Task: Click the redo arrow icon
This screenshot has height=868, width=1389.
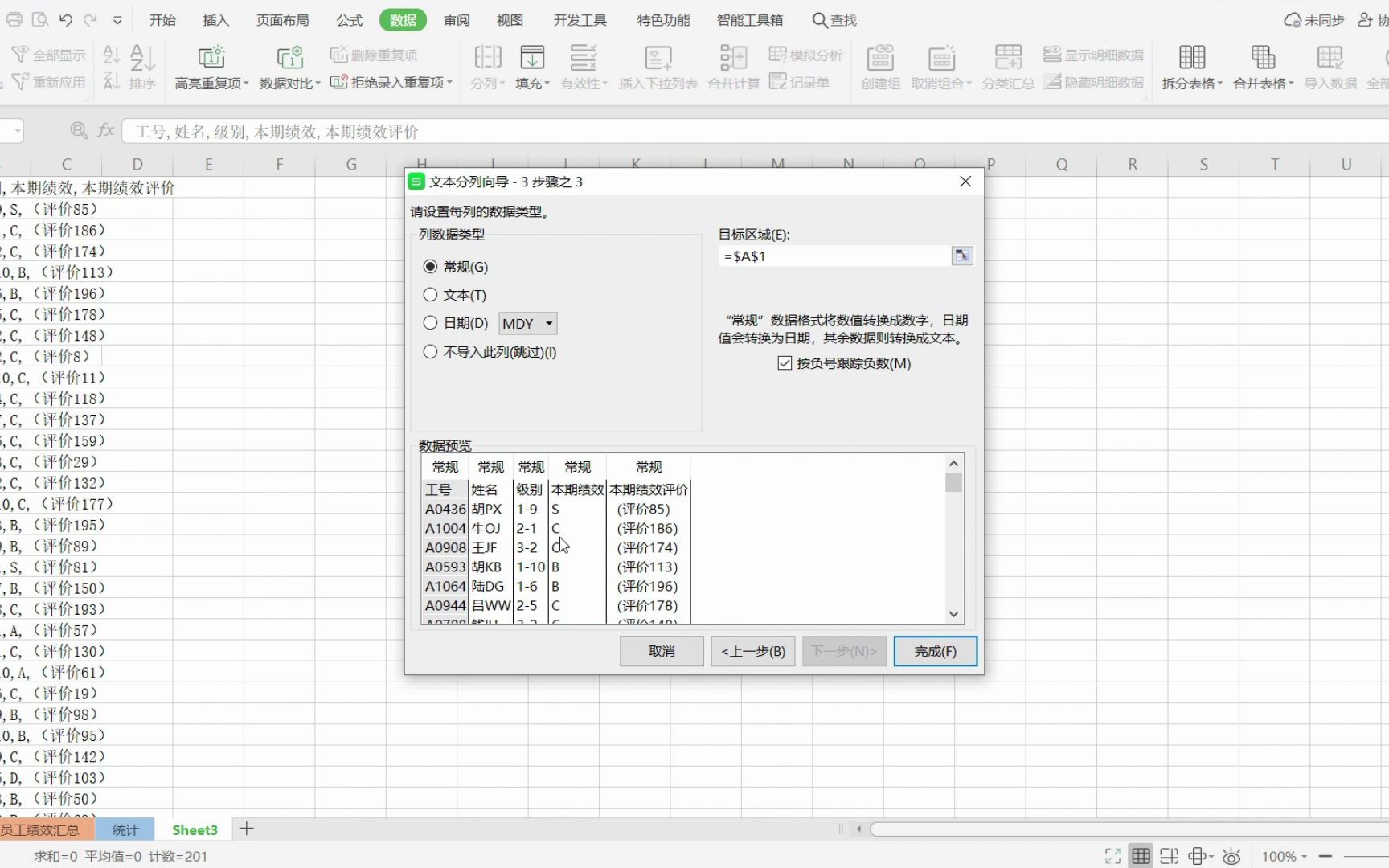Action: pos(91,19)
